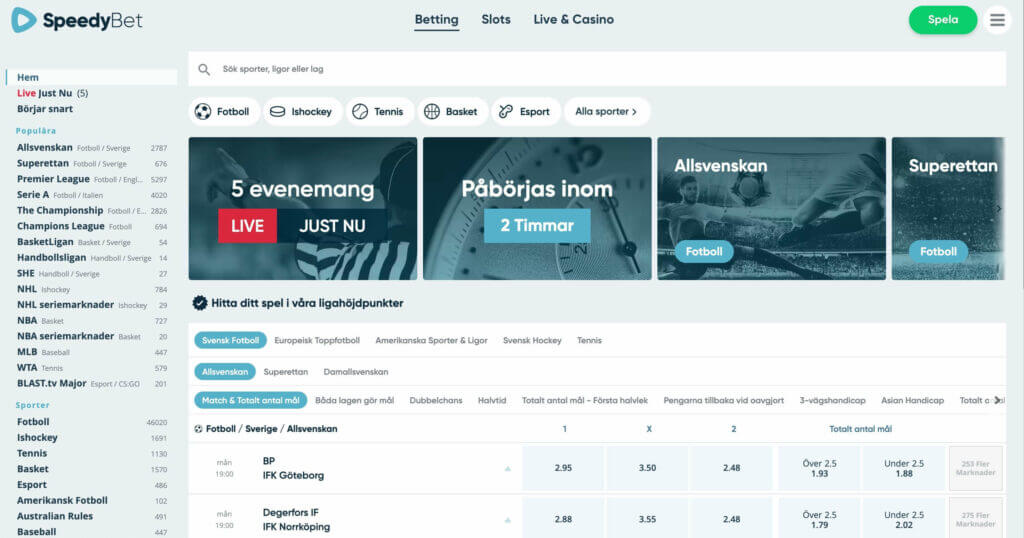This screenshot has width=1024, height=538.
Task: Select the Båda lagen gör mål market
Action: [x=355, y=400]
